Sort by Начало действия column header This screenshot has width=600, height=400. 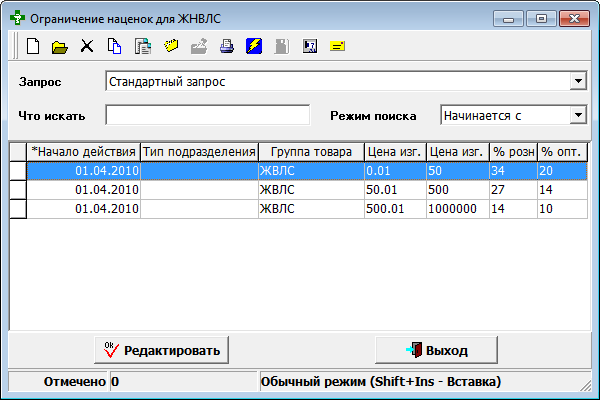(84, 151)
